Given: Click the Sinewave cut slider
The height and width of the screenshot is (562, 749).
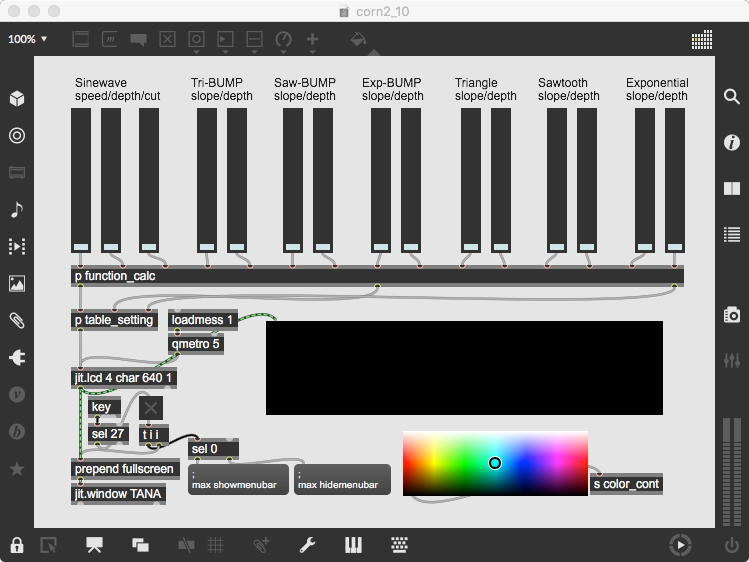Looking at the screenshot, I should coord(149,180).
